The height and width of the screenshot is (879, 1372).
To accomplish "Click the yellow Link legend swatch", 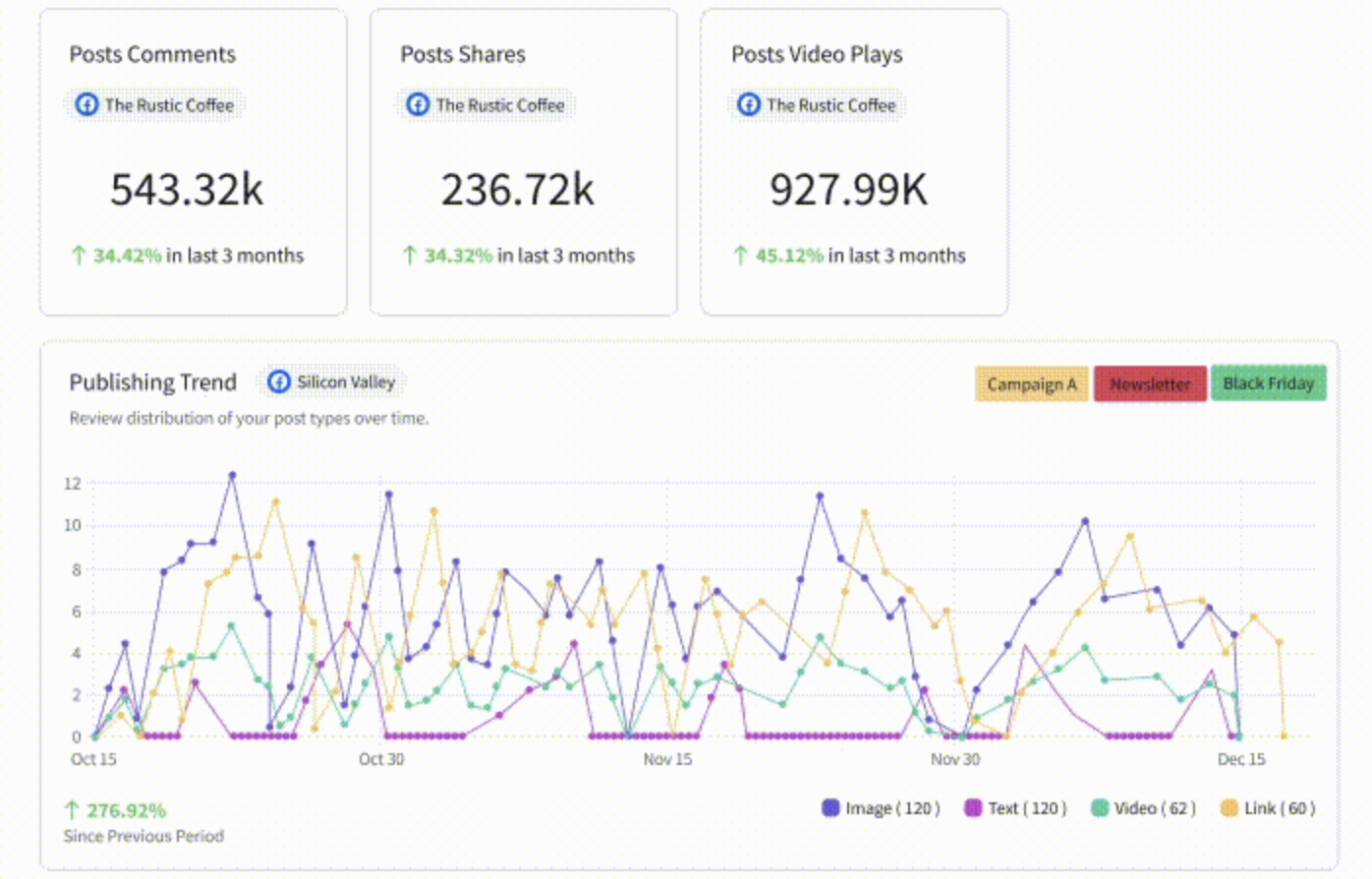I will 1229,808.
